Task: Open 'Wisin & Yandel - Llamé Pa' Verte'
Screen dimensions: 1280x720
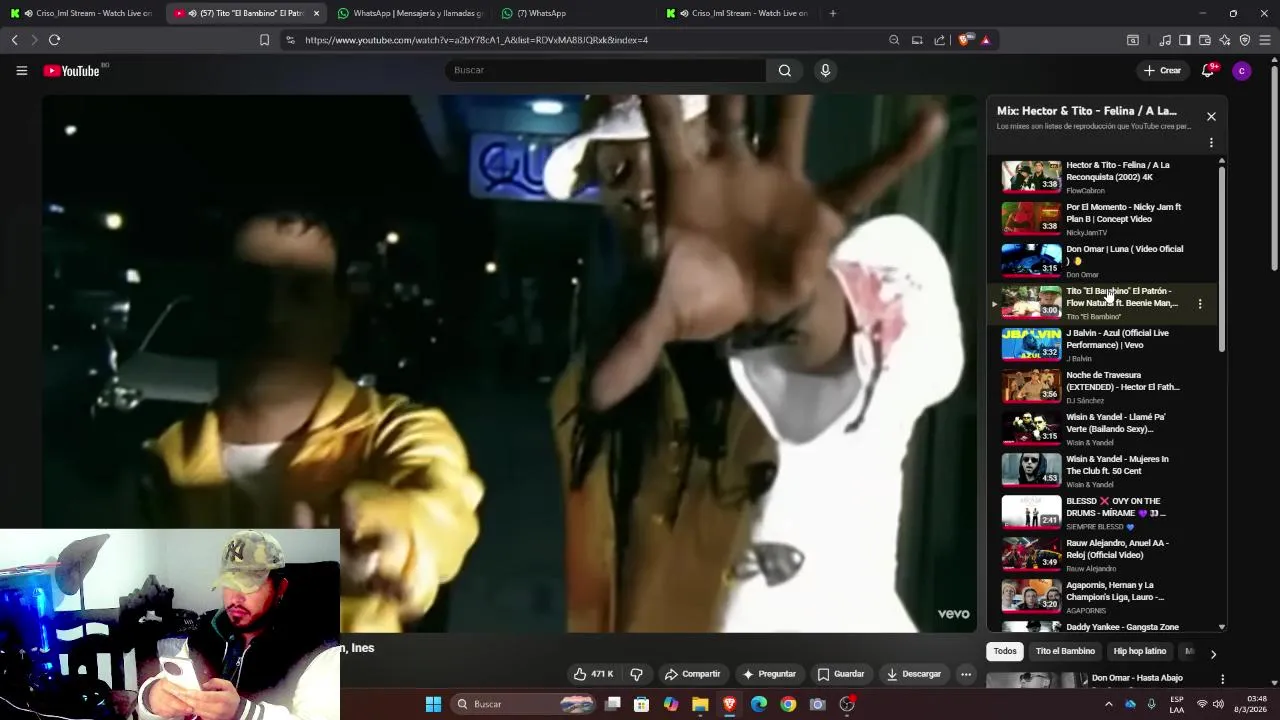Action: (1116, 423)
